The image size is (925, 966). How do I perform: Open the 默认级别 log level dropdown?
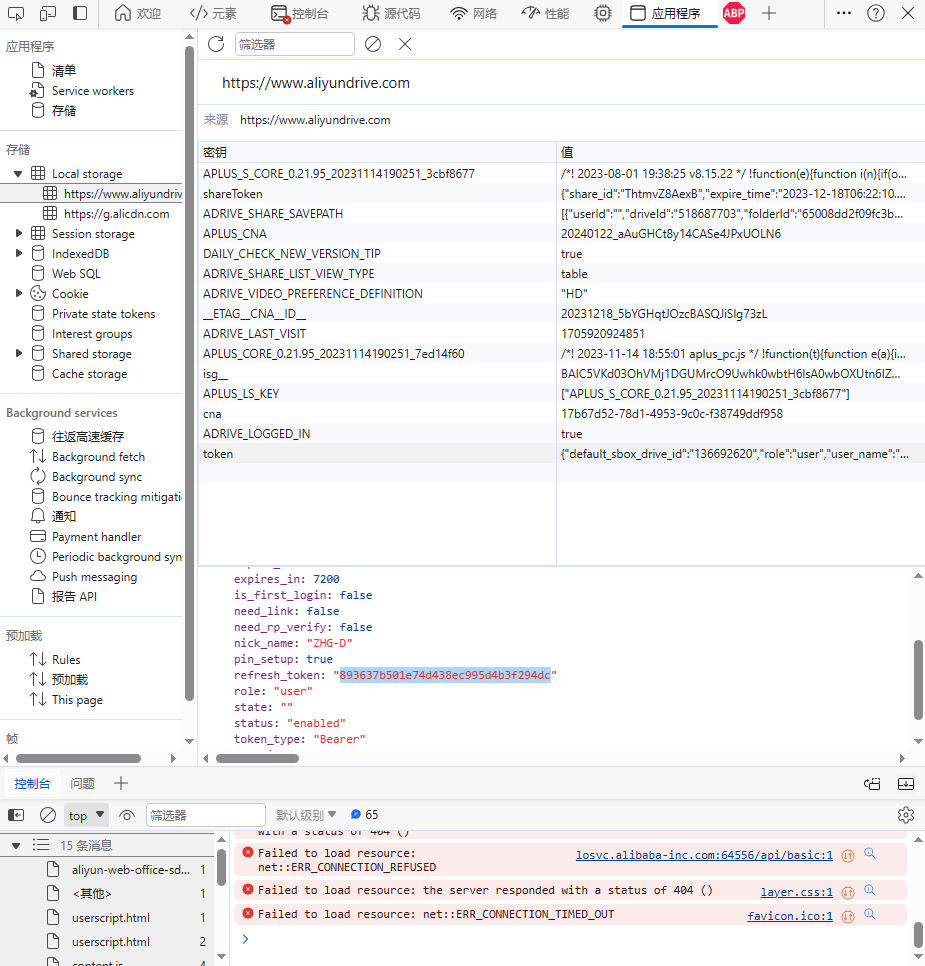coord(306,815)
